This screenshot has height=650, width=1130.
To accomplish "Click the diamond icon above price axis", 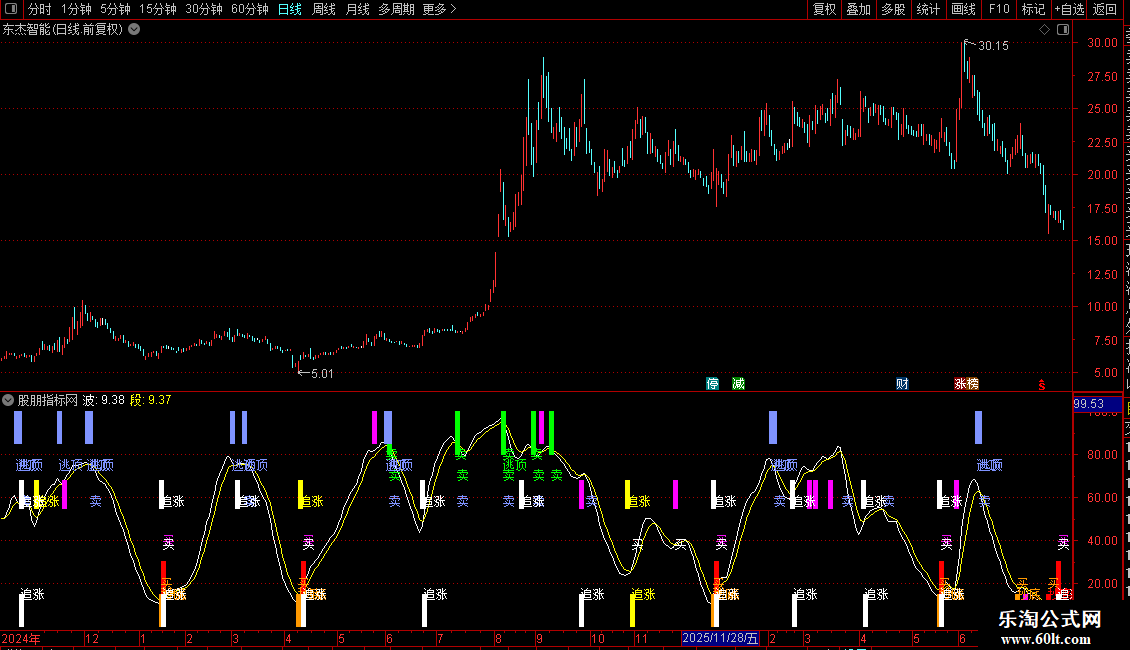I will [1044, 30].
